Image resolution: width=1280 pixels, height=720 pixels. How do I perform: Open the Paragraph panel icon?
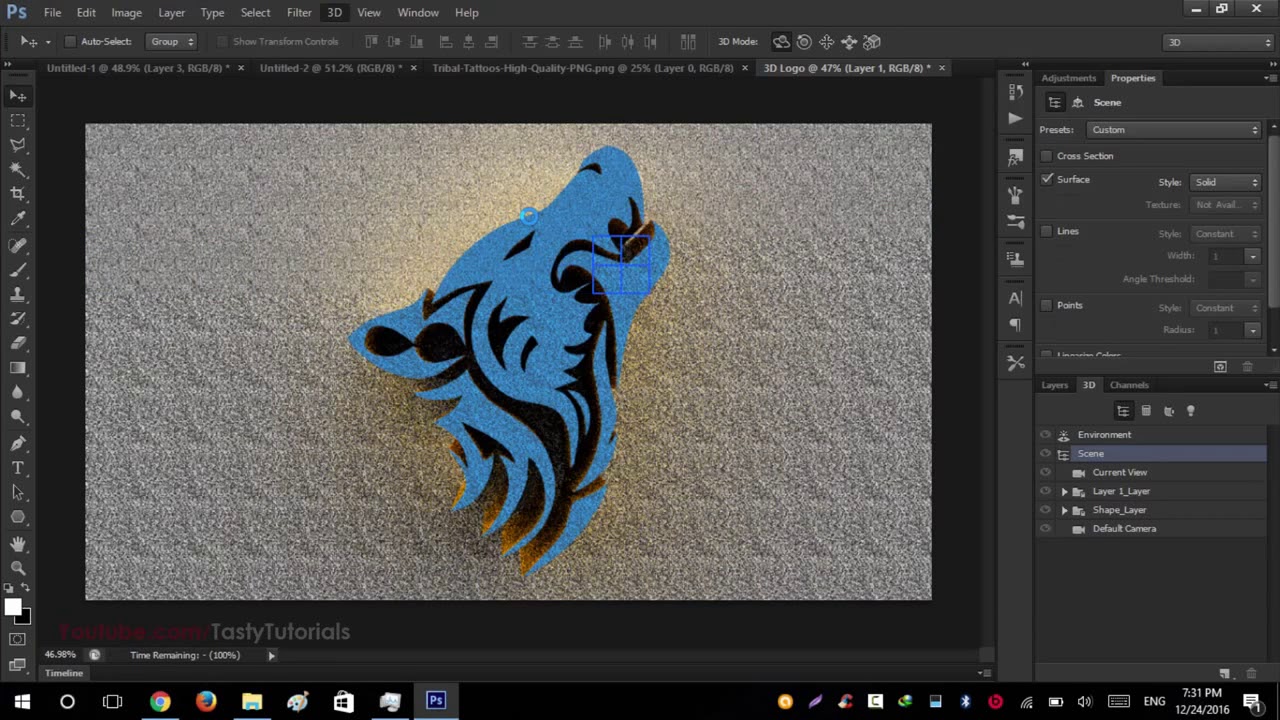coord(1016,325)
